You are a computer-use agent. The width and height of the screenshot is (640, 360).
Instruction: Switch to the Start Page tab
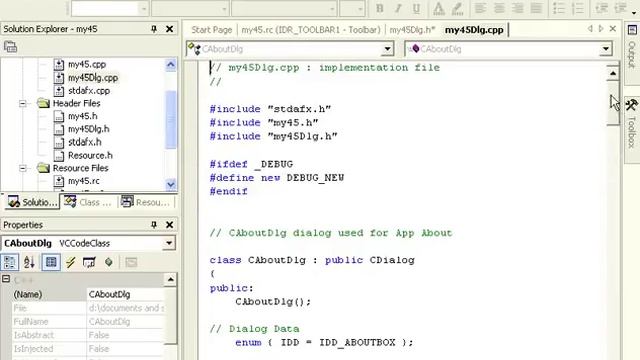[x=211, y=30]
